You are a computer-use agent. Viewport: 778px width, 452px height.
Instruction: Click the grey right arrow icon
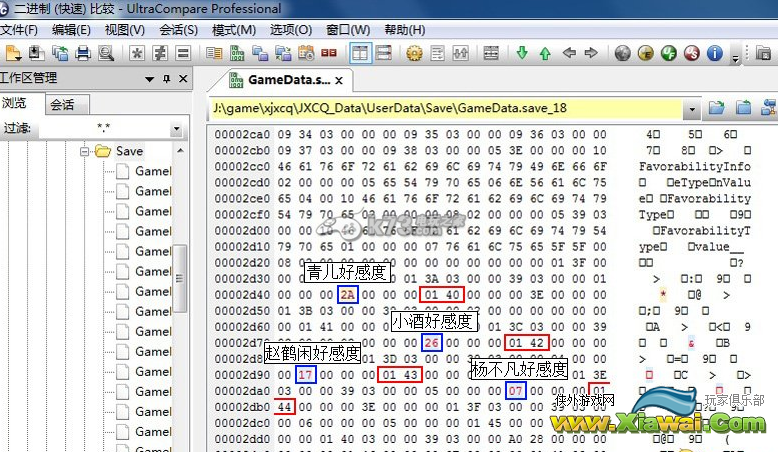pos(591,53)
